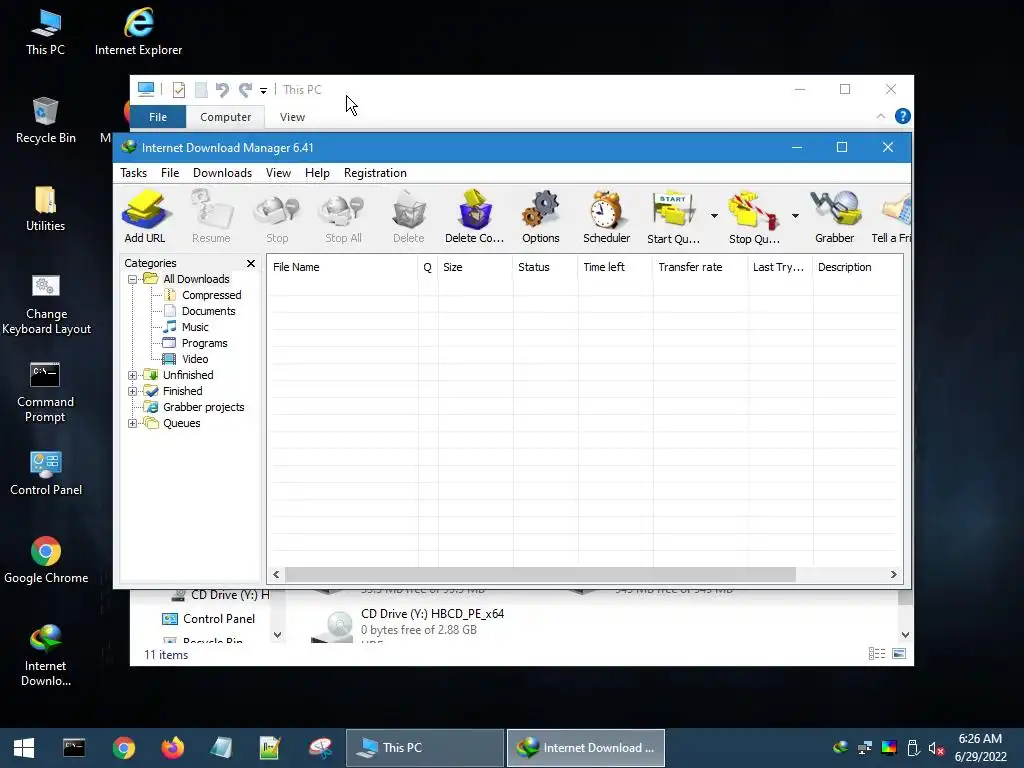Select the Video category
The height and width of the screenshot is (768, 1024).
coord(195,359)
